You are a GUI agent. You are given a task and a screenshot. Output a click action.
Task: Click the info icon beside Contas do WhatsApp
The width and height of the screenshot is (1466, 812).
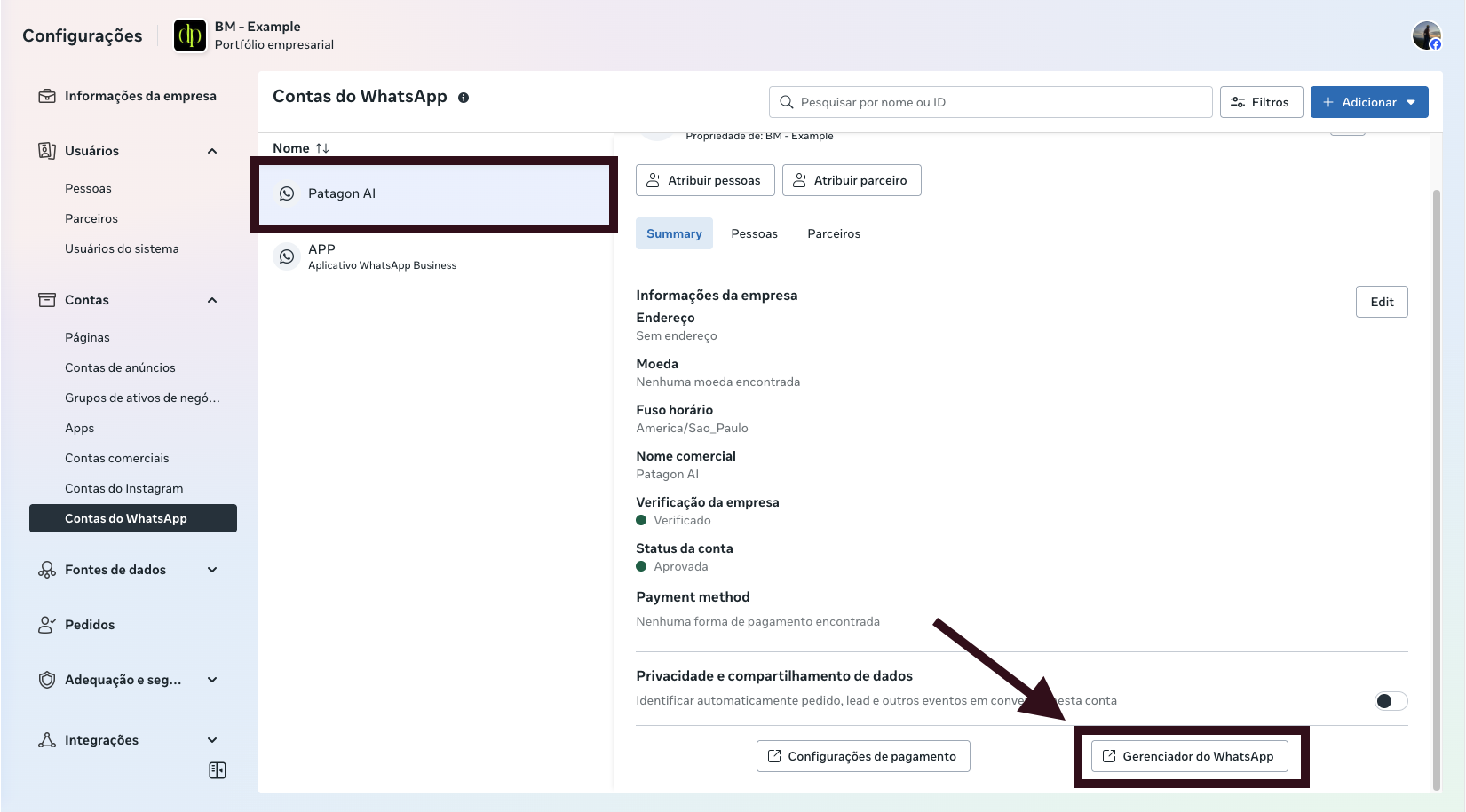coord(464,98)
